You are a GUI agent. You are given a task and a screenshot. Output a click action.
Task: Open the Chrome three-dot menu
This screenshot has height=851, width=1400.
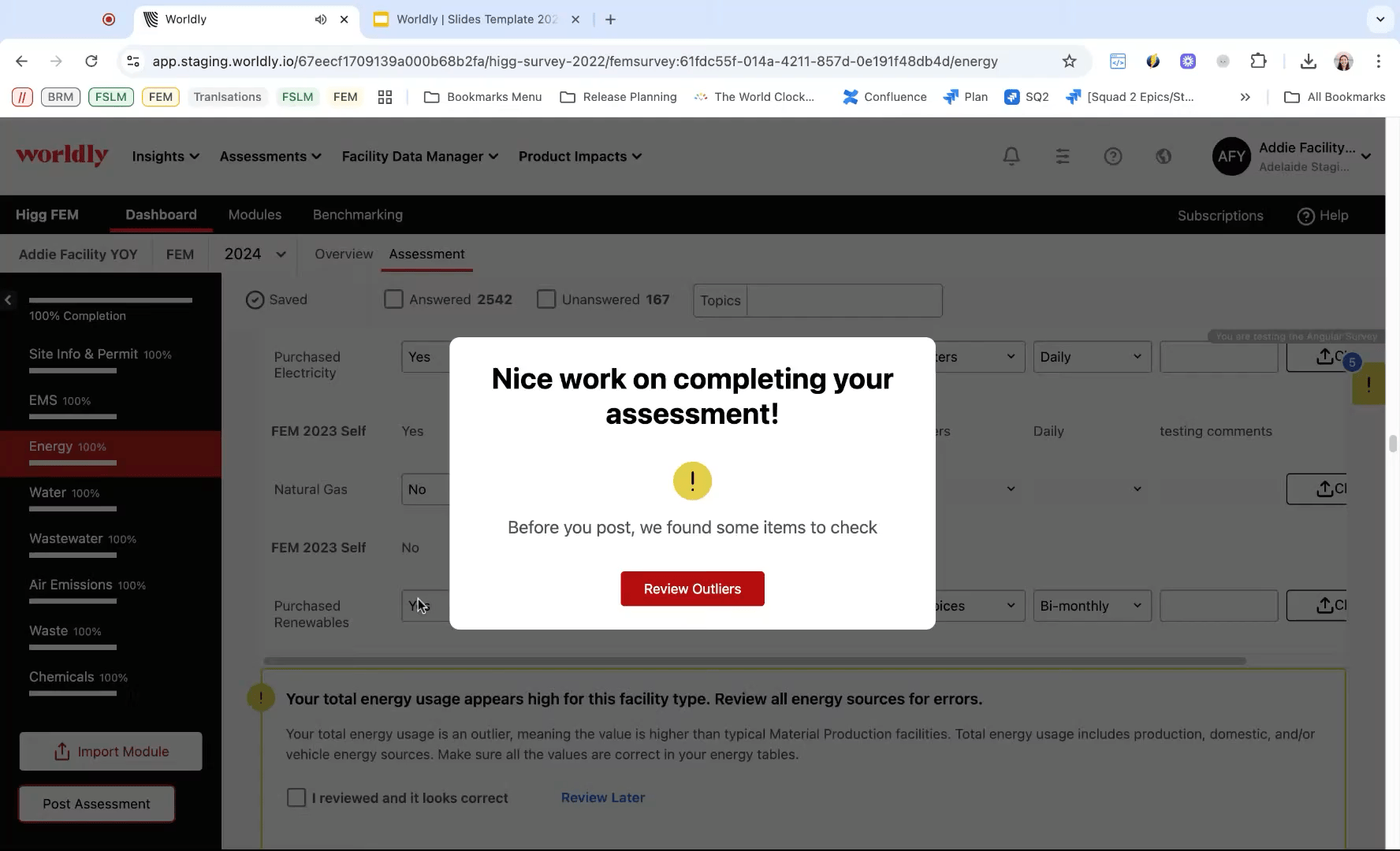coord(1378,61)
